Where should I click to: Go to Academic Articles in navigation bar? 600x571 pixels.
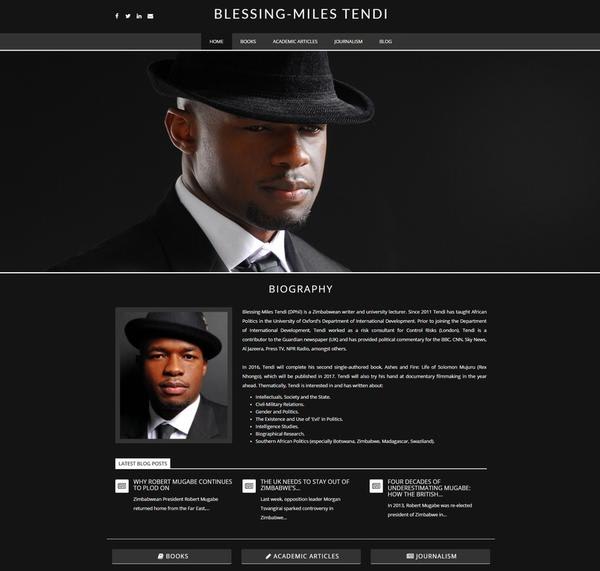click(x=295, y=41)
